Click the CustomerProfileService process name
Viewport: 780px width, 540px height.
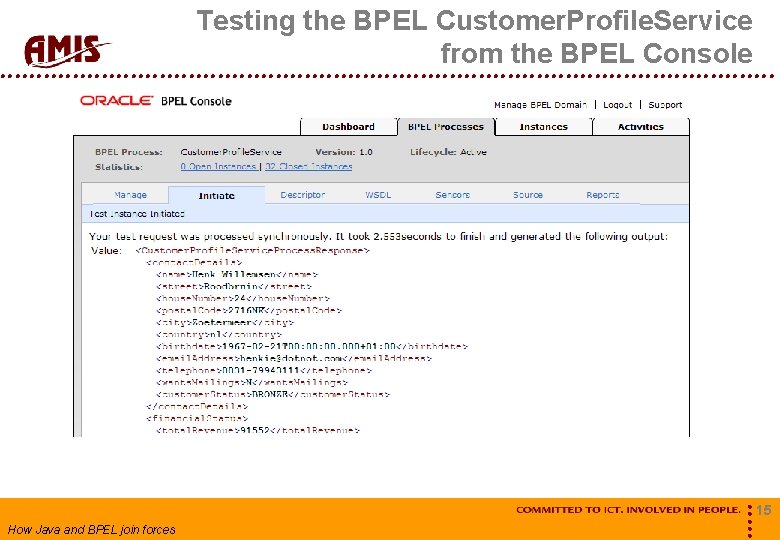point(231,152)
